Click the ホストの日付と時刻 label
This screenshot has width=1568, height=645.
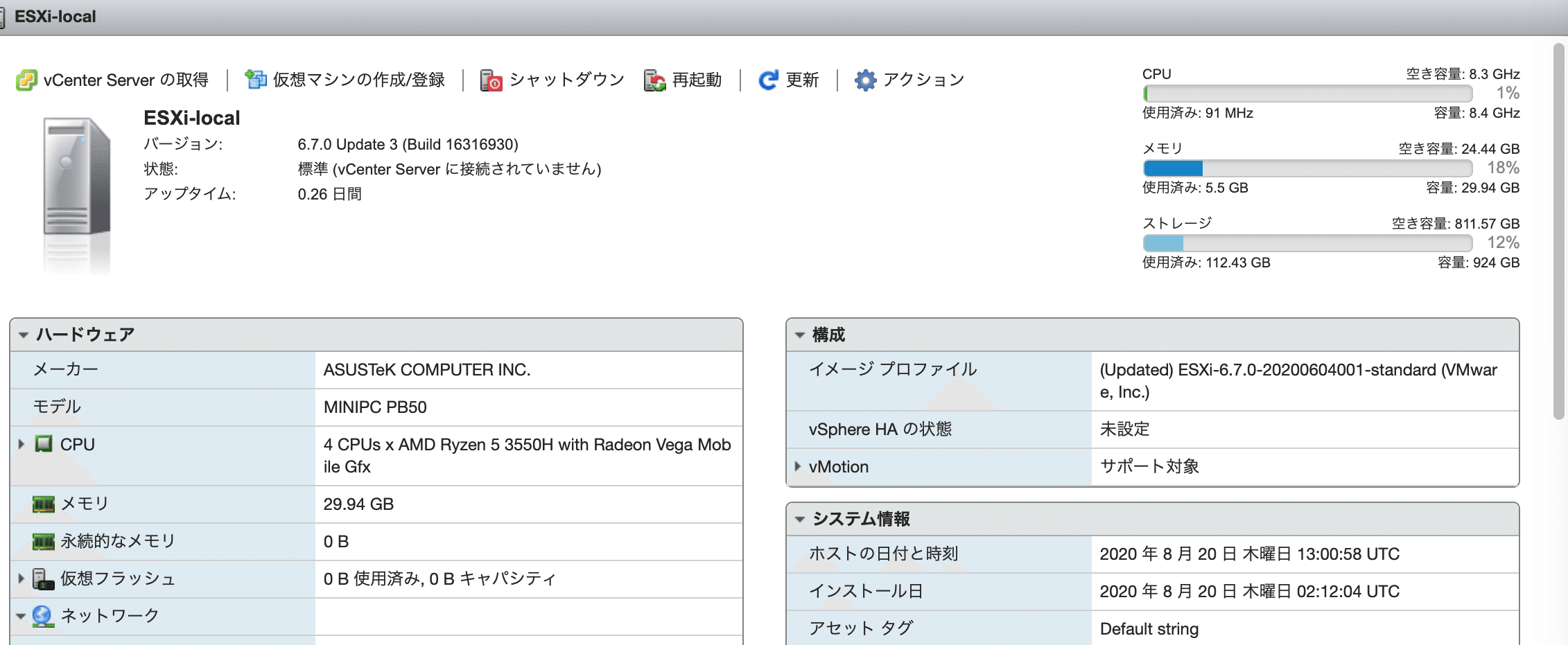pos(883,554)
